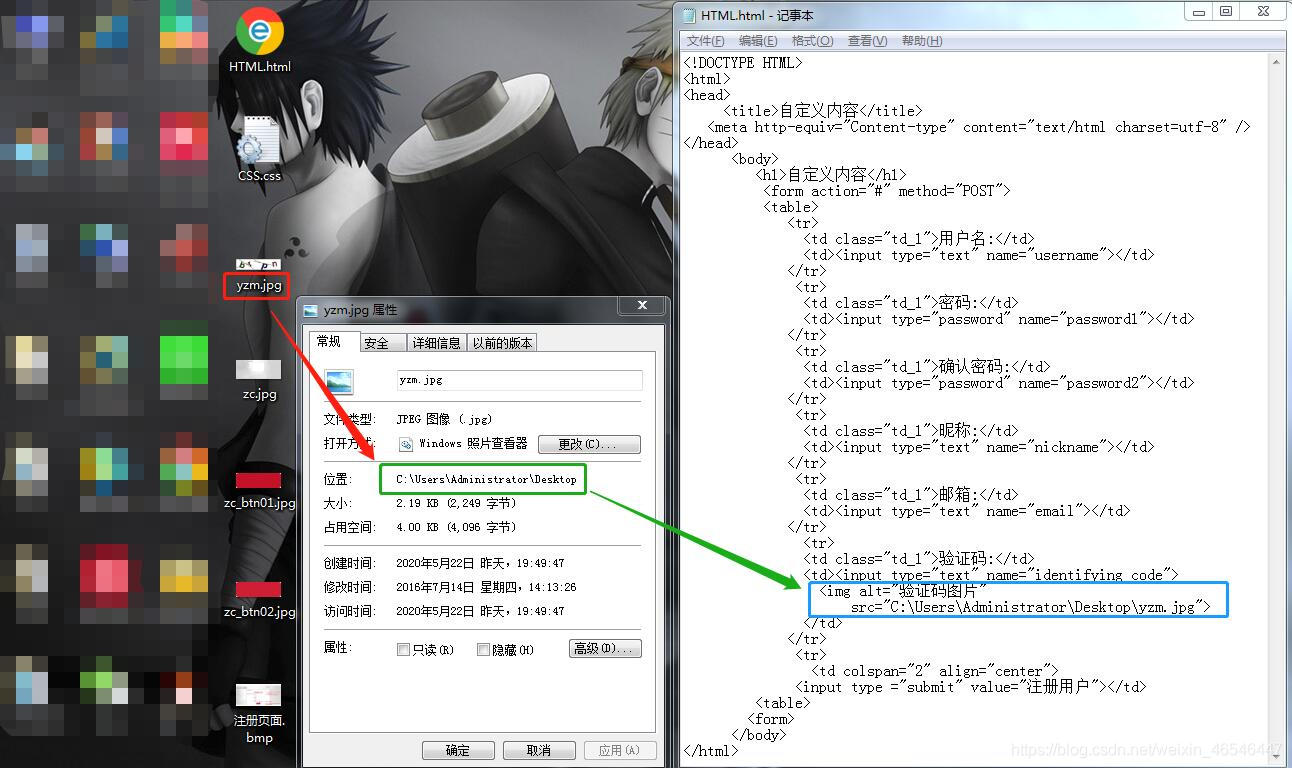The image size is (1292, 768).
Task: Click the <h1>自定义内容</h1> line
Action: (x=831, y=175)
